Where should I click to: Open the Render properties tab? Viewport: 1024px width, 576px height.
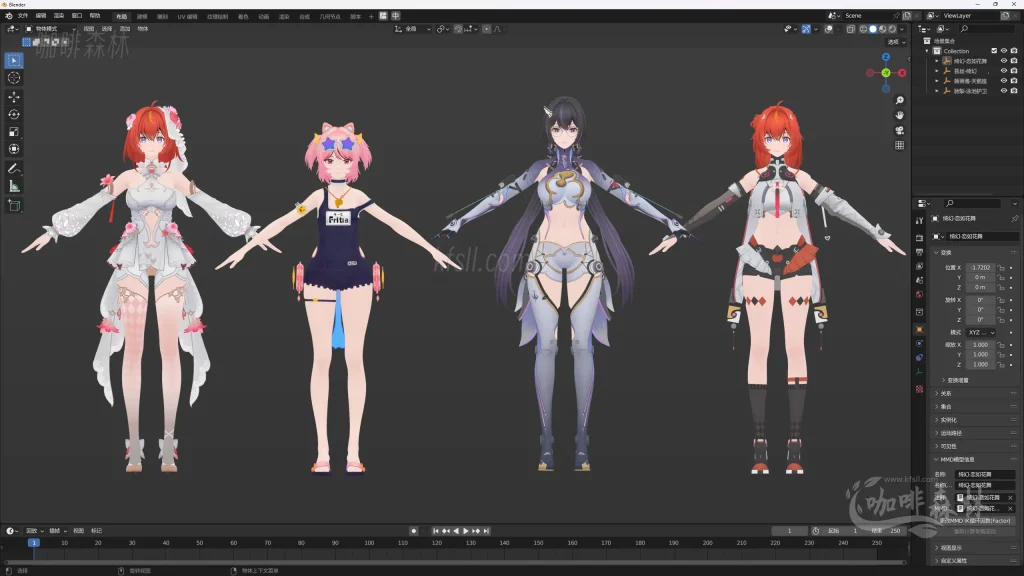point(920,238)
